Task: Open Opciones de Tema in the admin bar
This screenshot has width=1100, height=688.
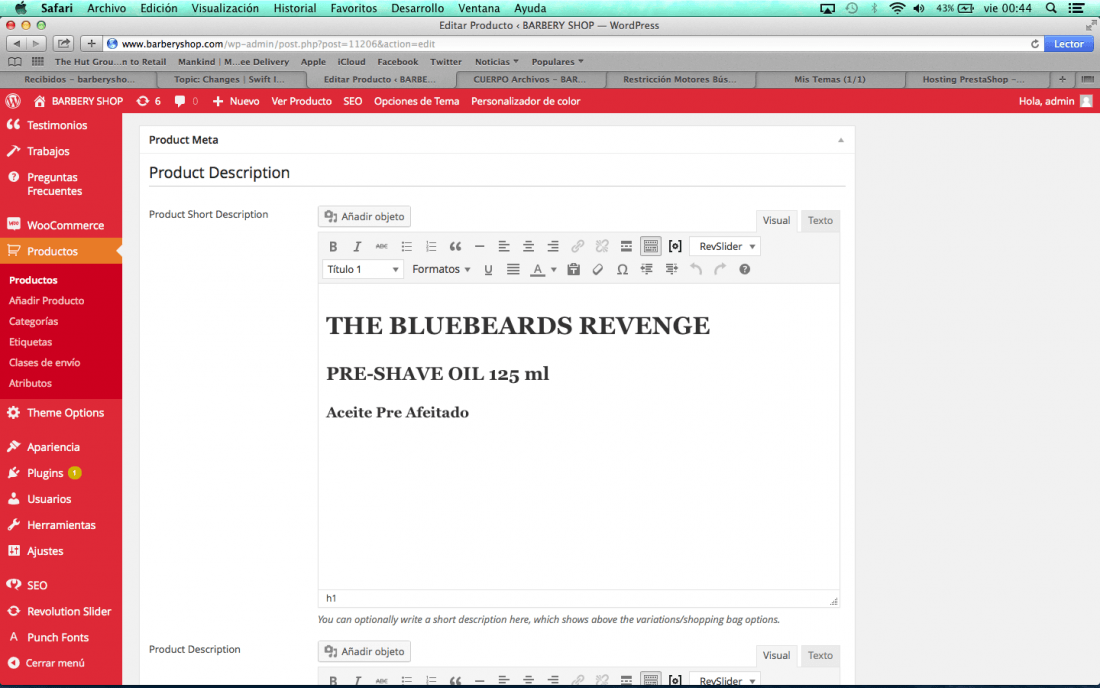Action: [x=417, y=101]
